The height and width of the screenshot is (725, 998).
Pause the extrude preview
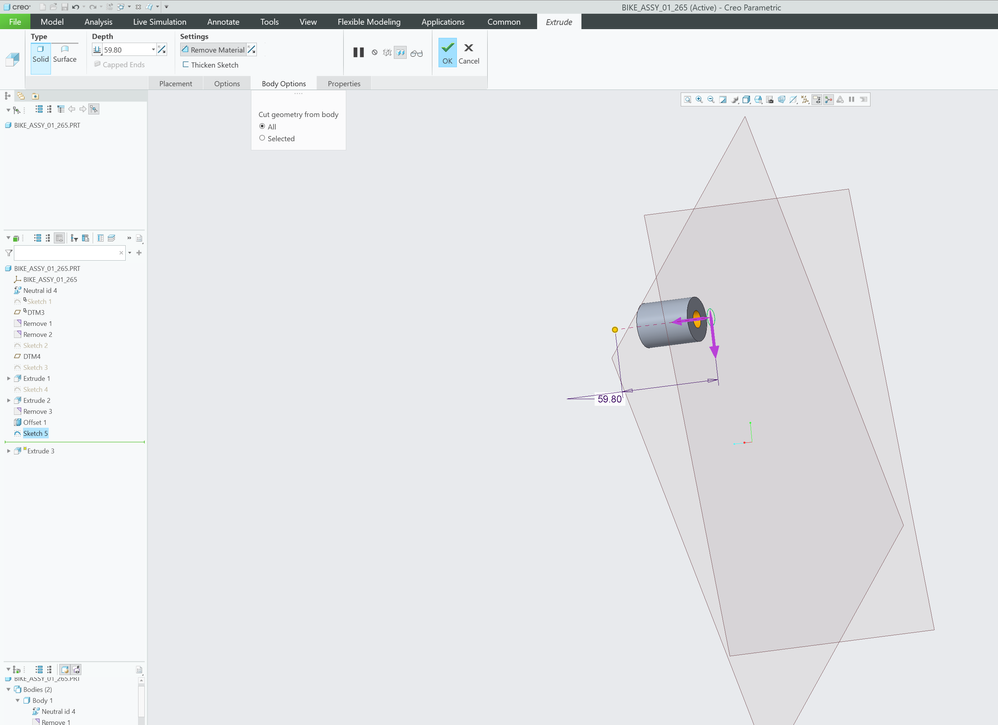(x=359, y=52)
